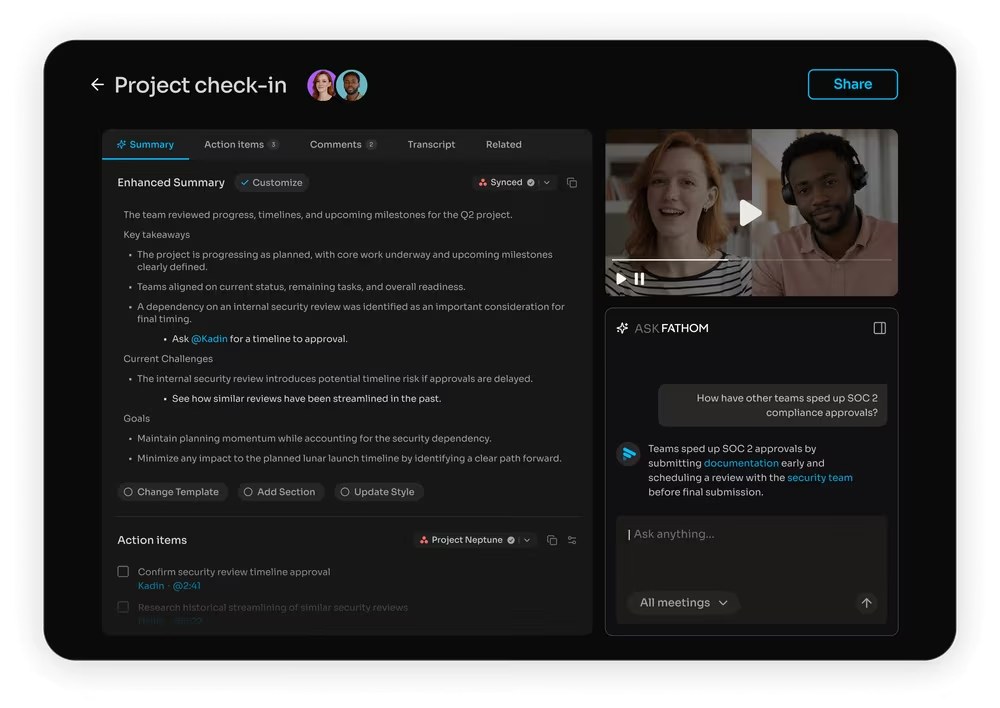Click the large play button on the video
Image resolution: width=1000 pixels, height=708 pixels.
point(751,213)
